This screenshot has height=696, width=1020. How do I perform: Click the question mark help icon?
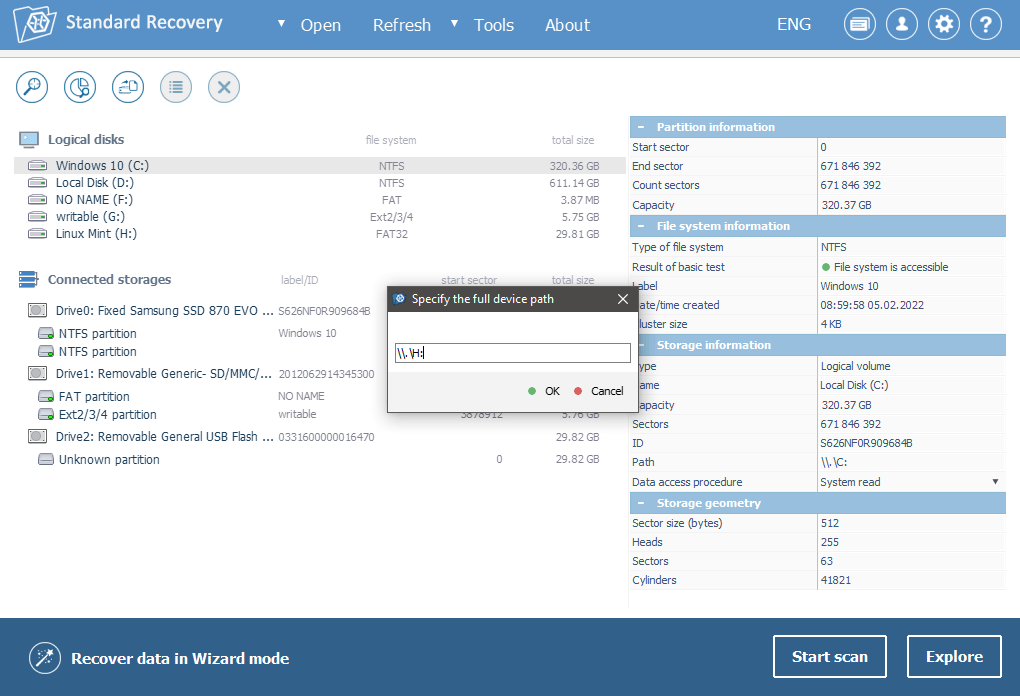986,25
